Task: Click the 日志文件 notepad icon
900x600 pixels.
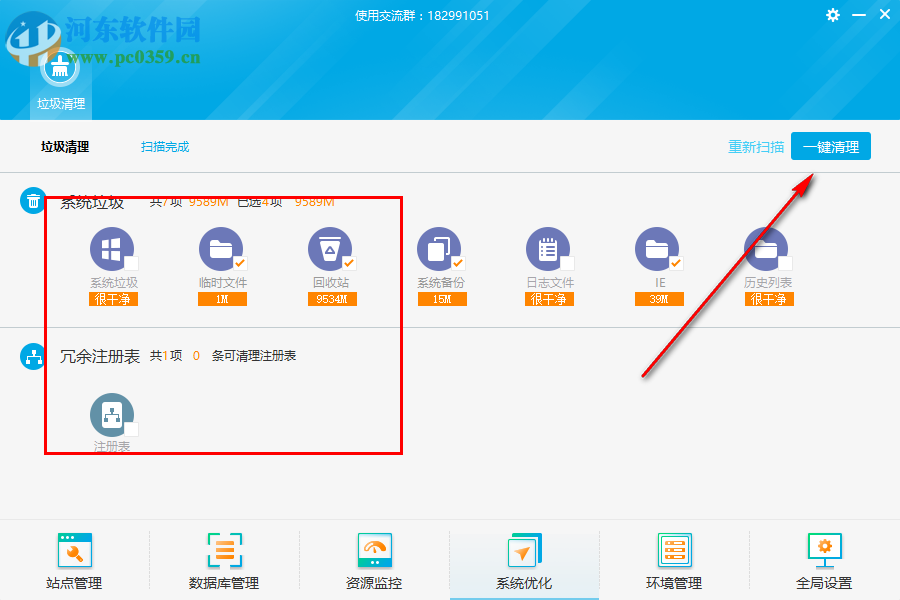Action: click(x=548, y=249)
